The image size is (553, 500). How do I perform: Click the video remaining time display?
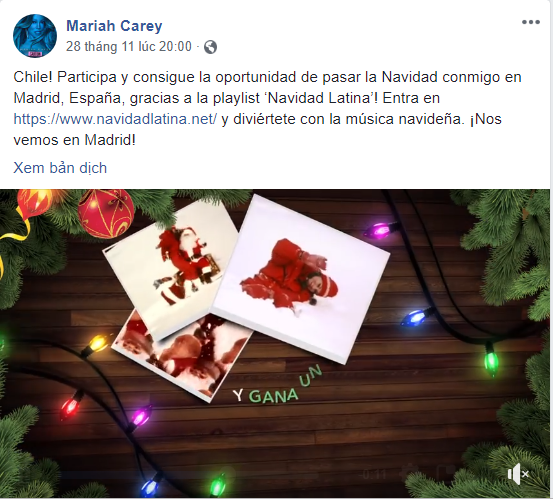tap(375, 474)
